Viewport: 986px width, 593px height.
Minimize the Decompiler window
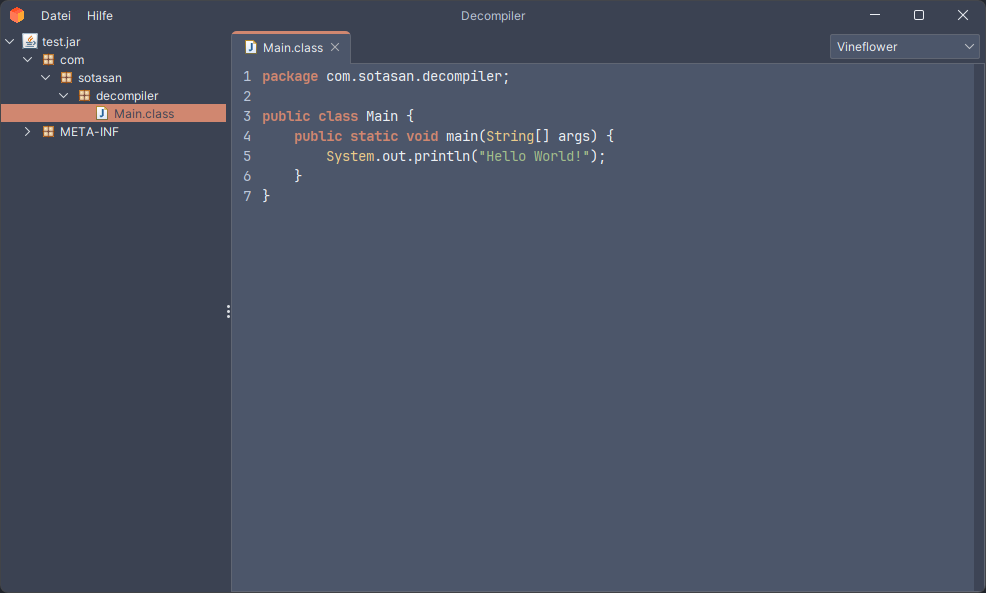coord(875,15)
